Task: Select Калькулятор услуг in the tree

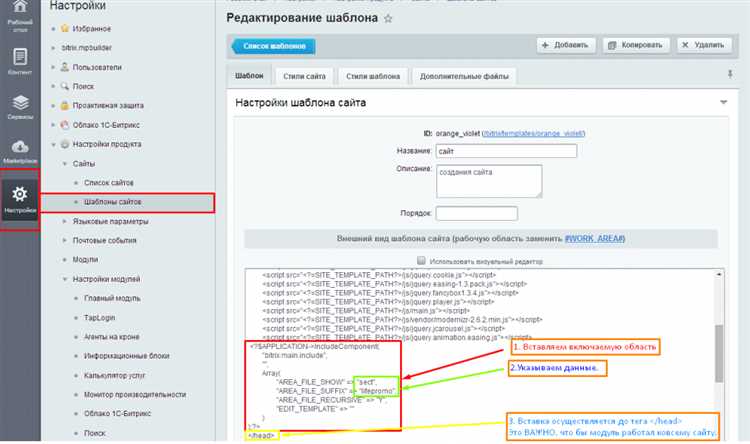Action: [x=114, y=376]
